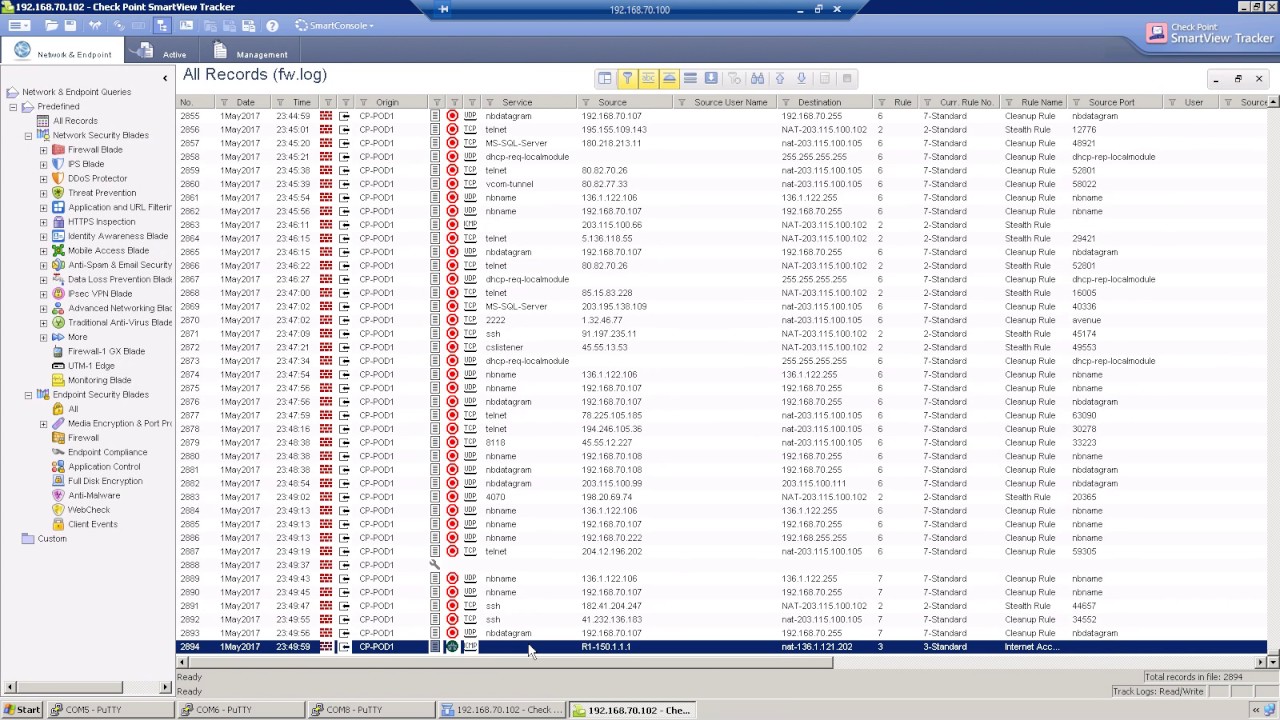Viewport: 1280px width, 720px height.
Task: Expand the HTTPS Inspection node
Action: [43, 222]
